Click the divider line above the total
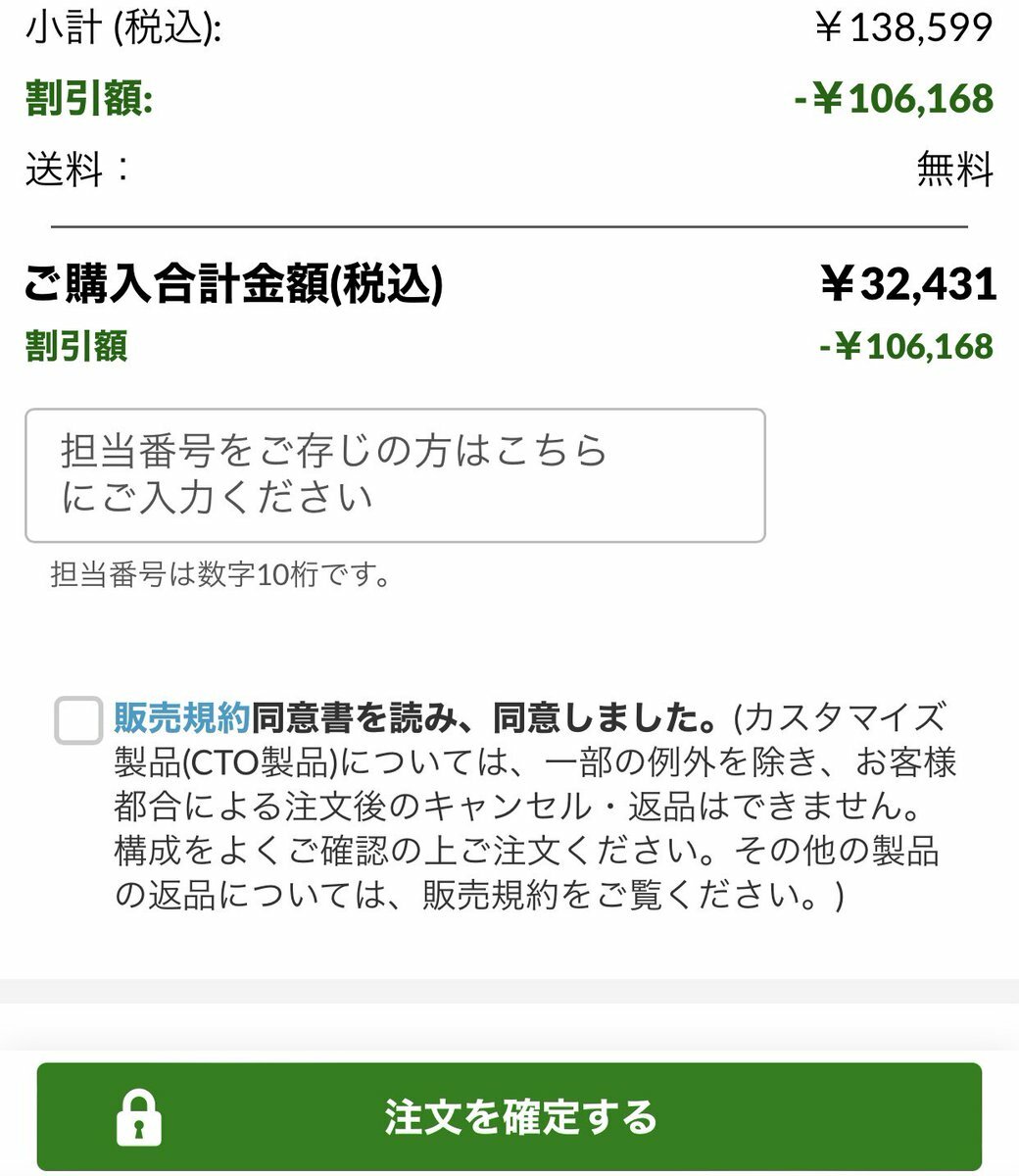 pos(509,226)
